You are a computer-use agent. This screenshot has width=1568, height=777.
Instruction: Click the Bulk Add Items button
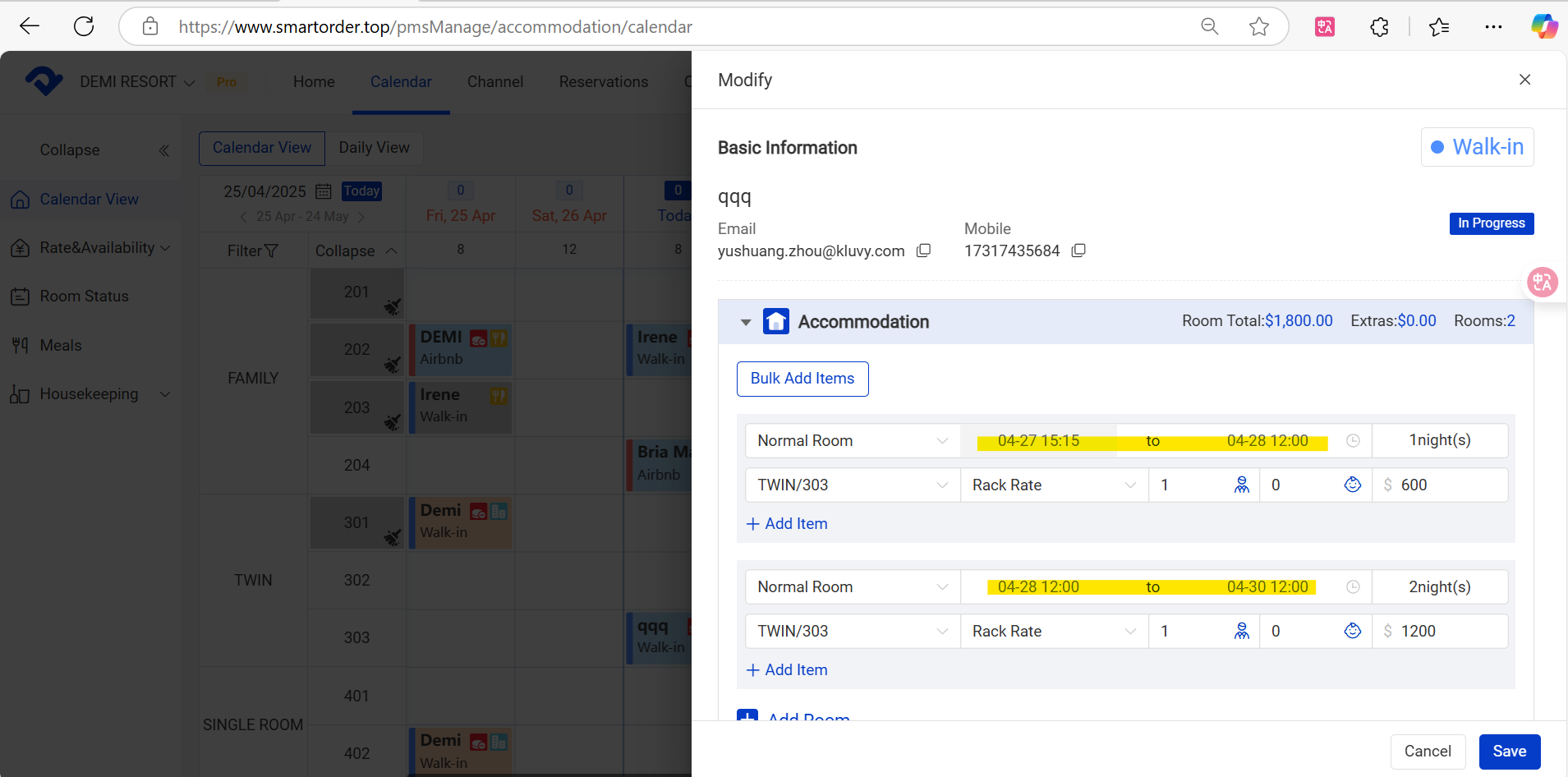[x=802, y=379]
